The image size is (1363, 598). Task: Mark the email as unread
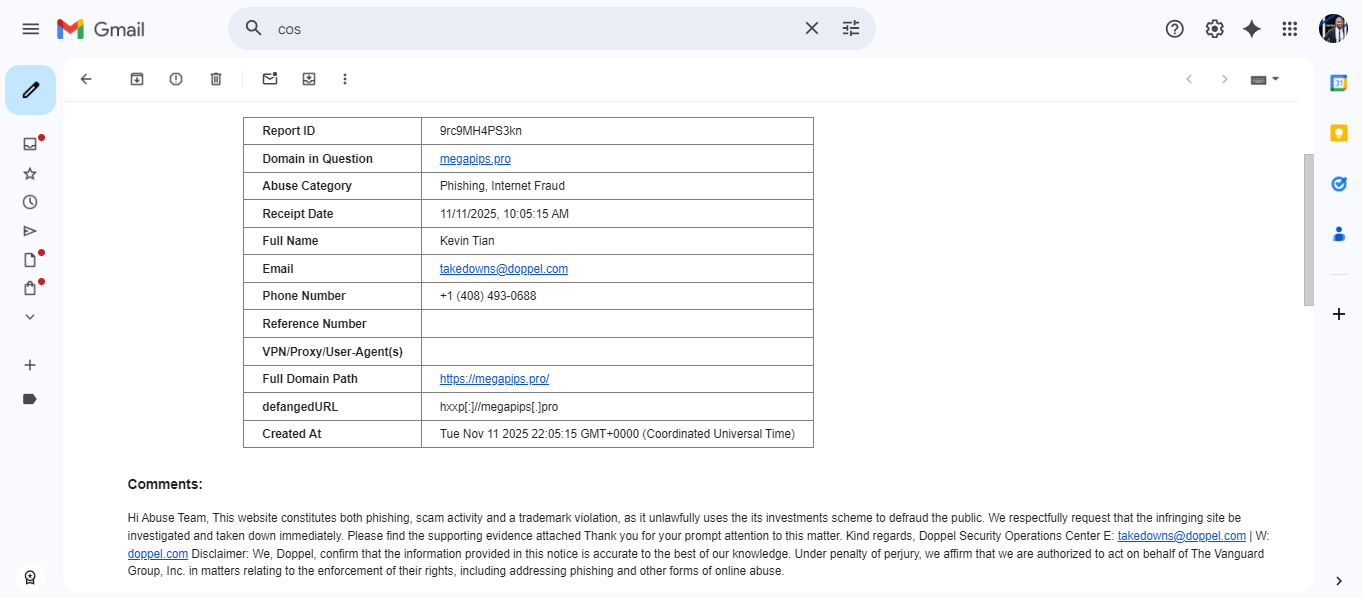point(270,79)
